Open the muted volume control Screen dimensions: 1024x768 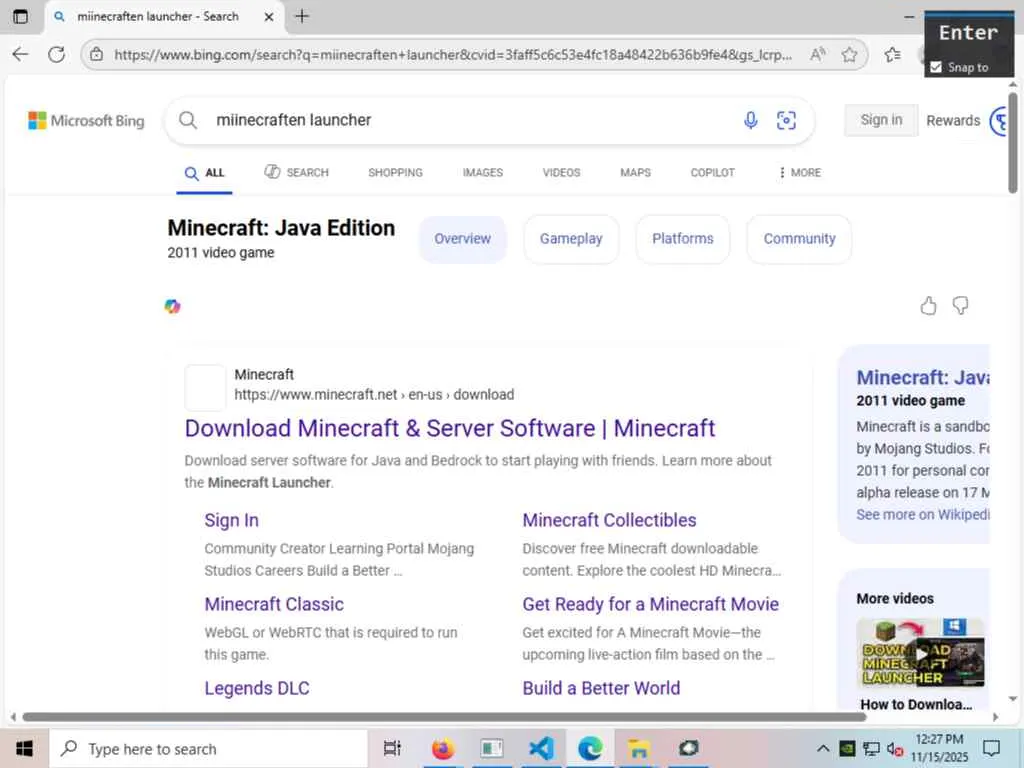pos(895,749)
